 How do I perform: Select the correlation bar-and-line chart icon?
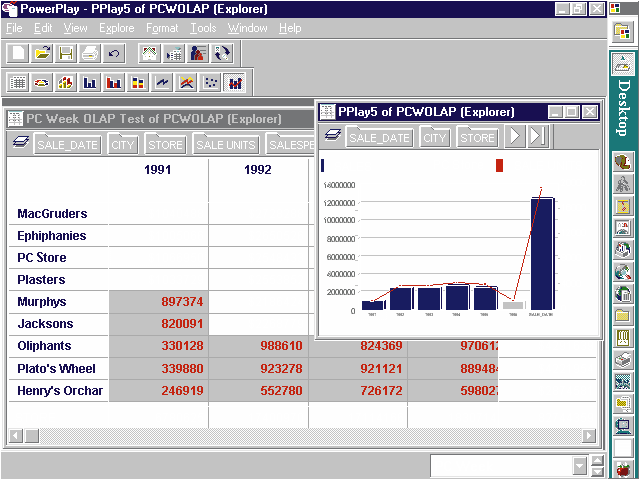pyautogui.click(x=235, y=83)
